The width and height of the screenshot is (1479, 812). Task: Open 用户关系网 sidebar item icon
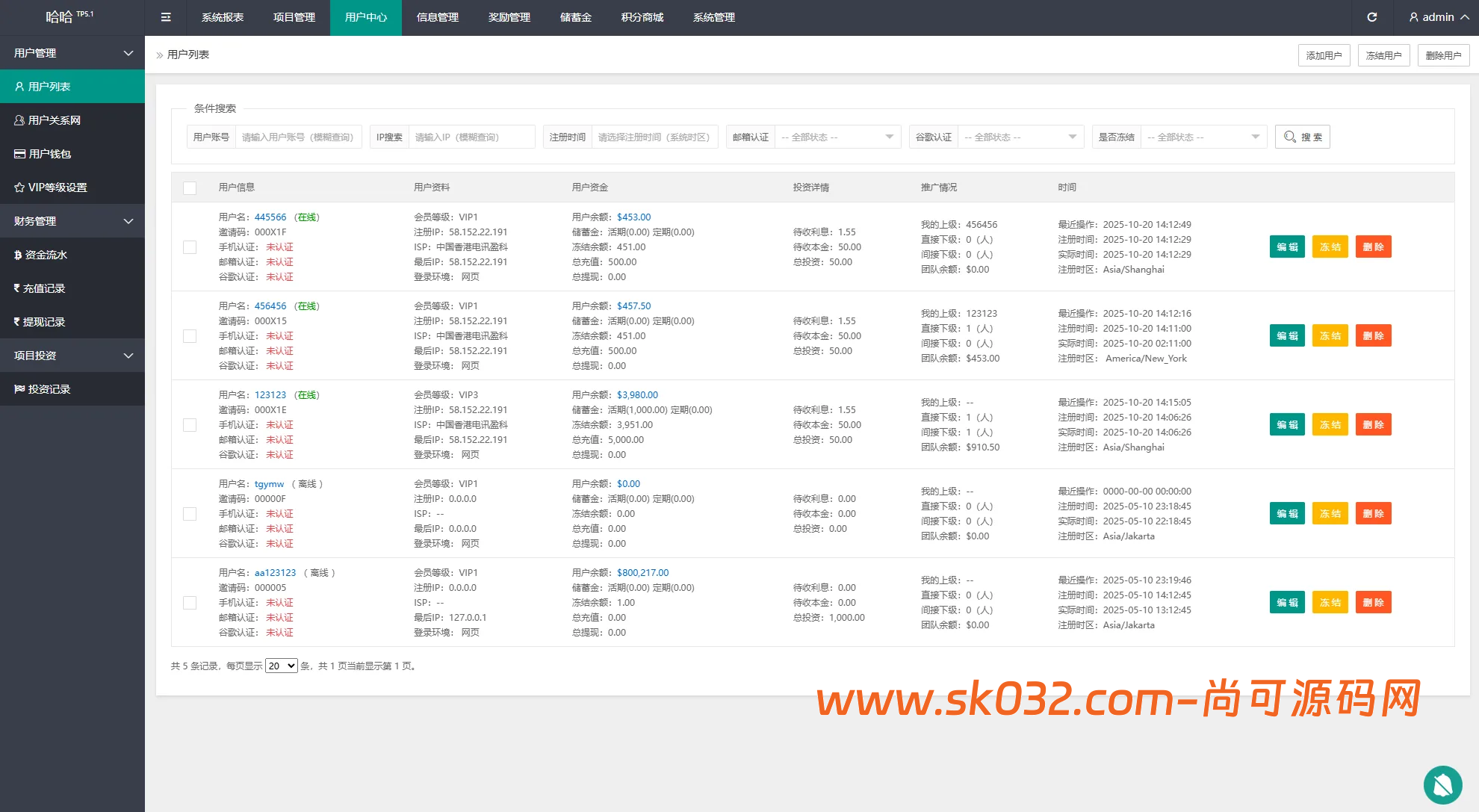pos(19,120)
